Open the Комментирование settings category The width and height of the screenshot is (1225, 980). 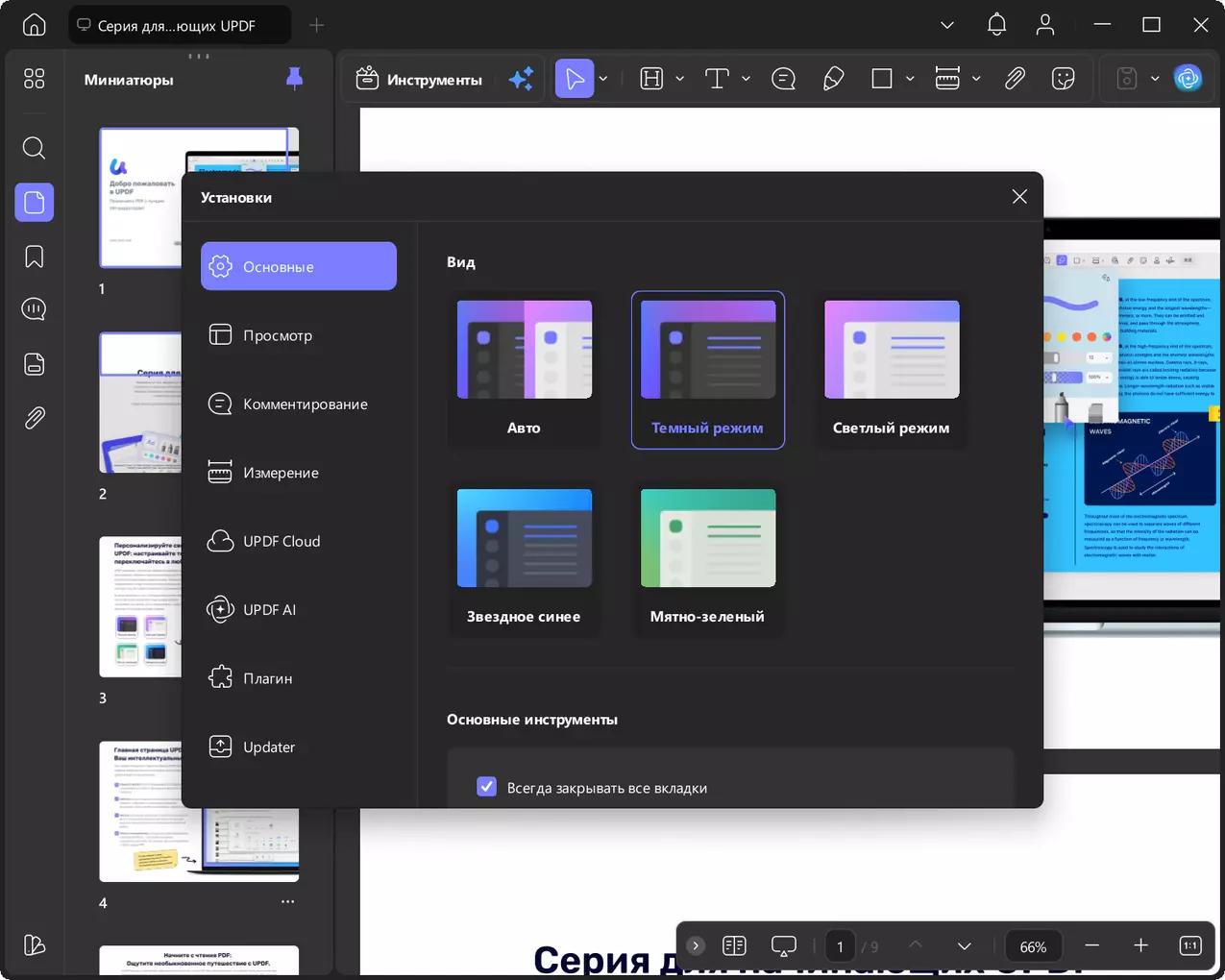click(x=299, y=404)
